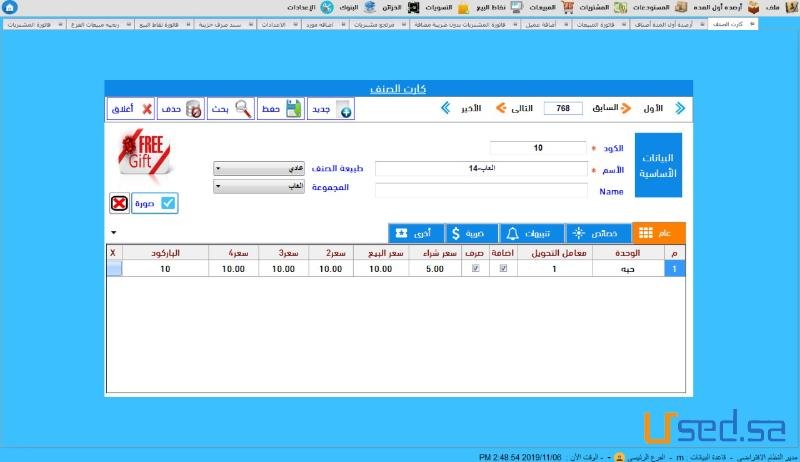Viewport: 800px width, 462px height.
Task: Switch to the أخرى other tab
Action: click(x=416, y=233)
